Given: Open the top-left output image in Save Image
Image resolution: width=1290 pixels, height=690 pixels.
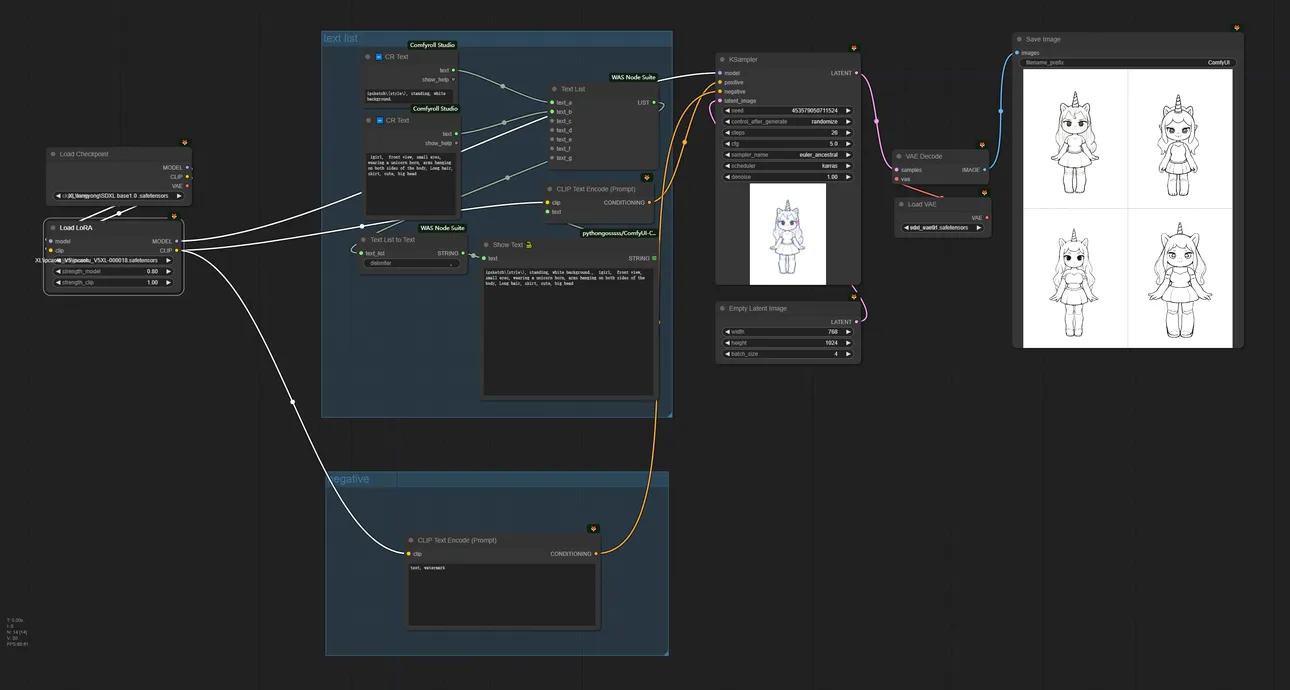Looking at the screenshot, I should [1075, 139].
